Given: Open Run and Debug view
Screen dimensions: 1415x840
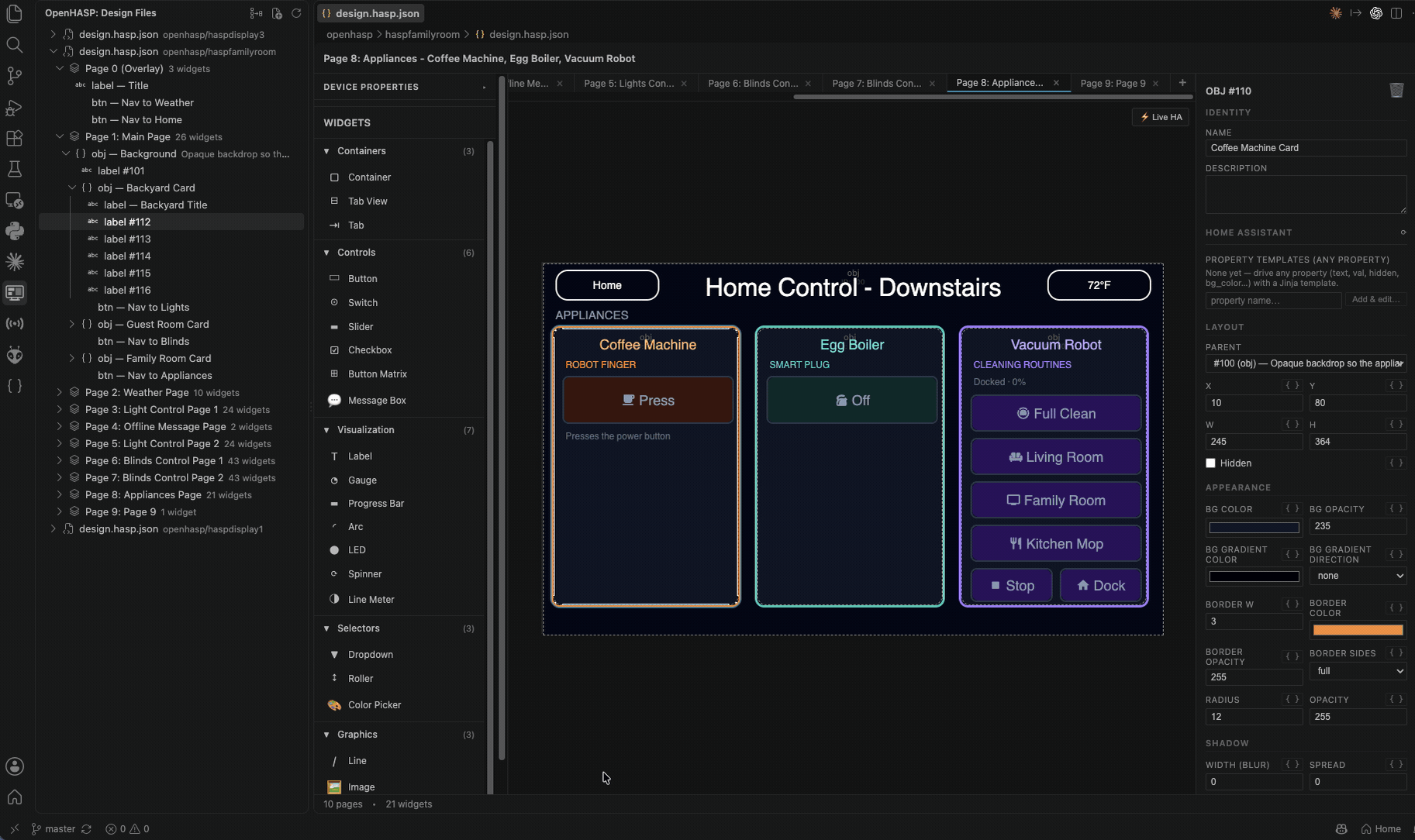Looking at the screenshot, I should (15, 107).
